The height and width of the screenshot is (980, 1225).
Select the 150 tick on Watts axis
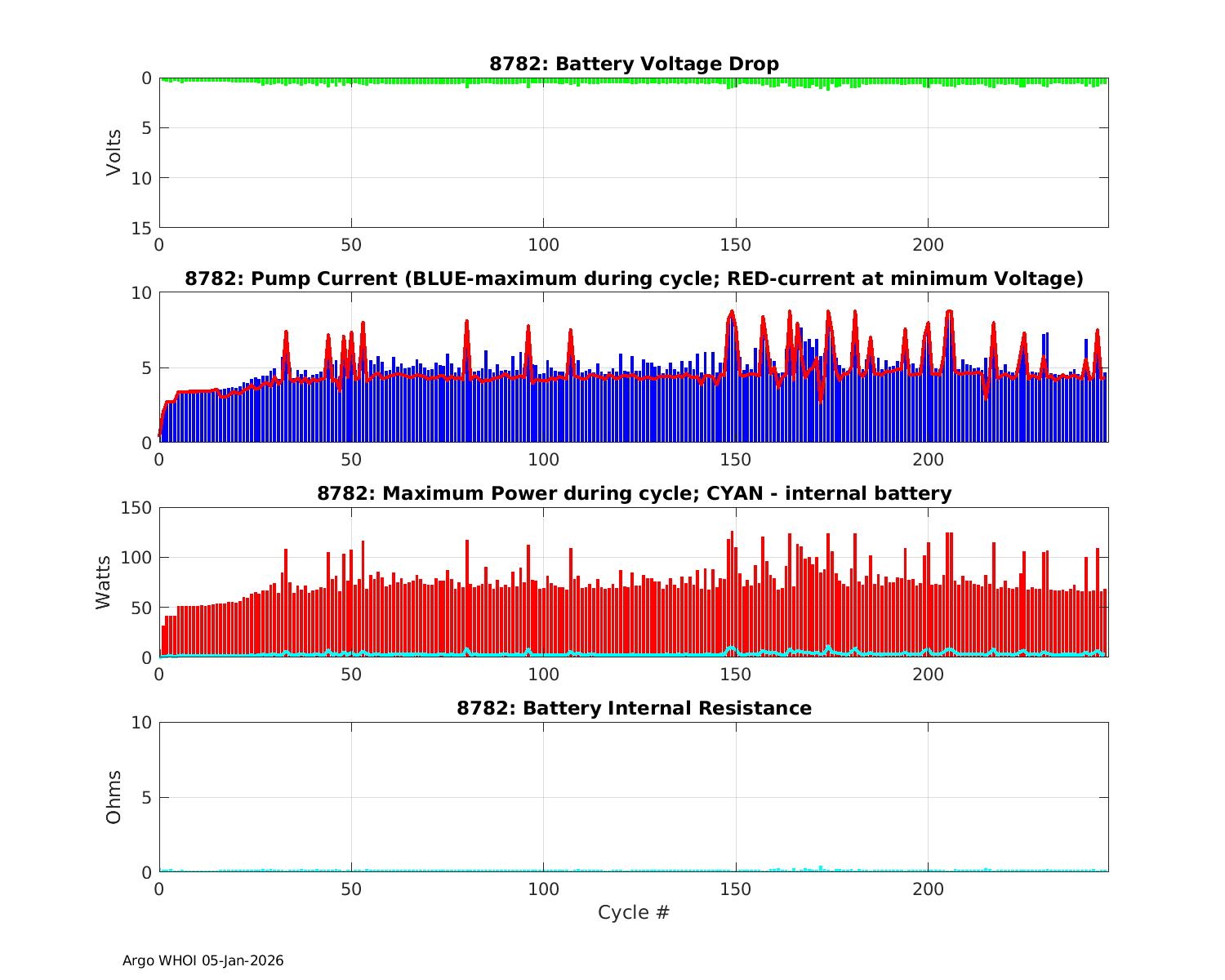(135, 508)
